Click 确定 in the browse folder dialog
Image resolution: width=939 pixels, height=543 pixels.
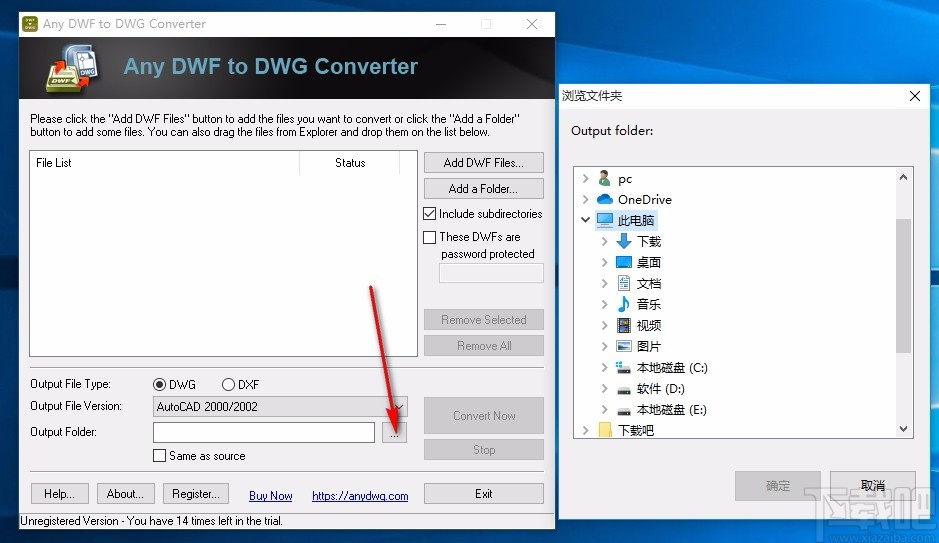point(778,486)
